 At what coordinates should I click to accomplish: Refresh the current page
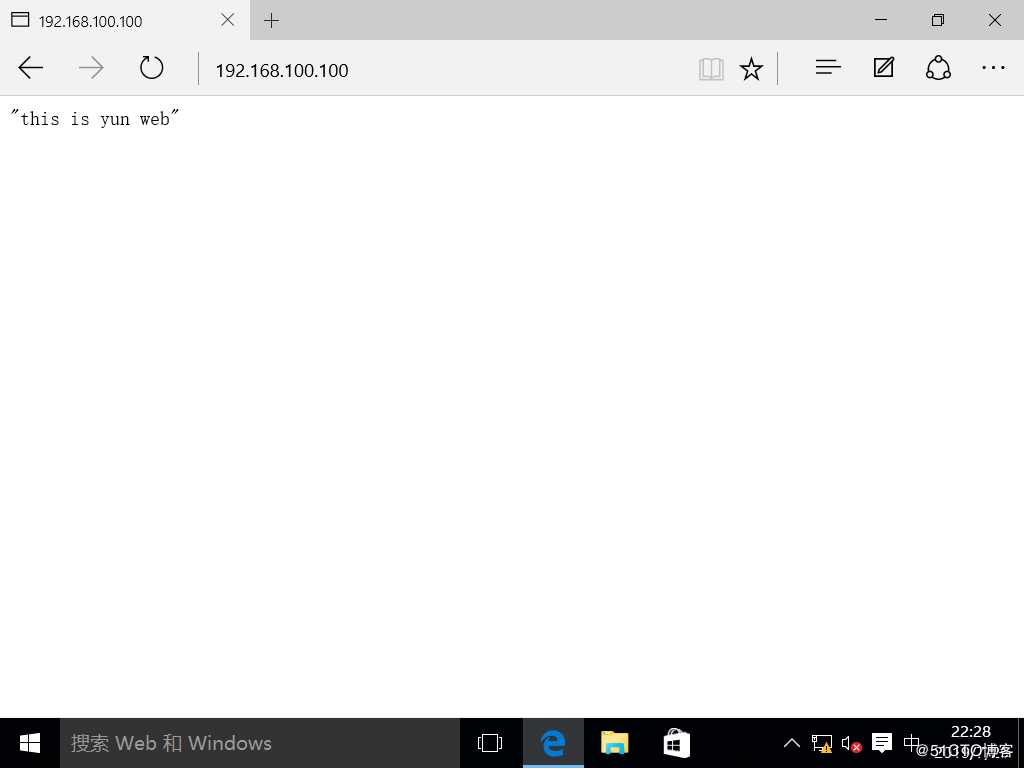152,68
